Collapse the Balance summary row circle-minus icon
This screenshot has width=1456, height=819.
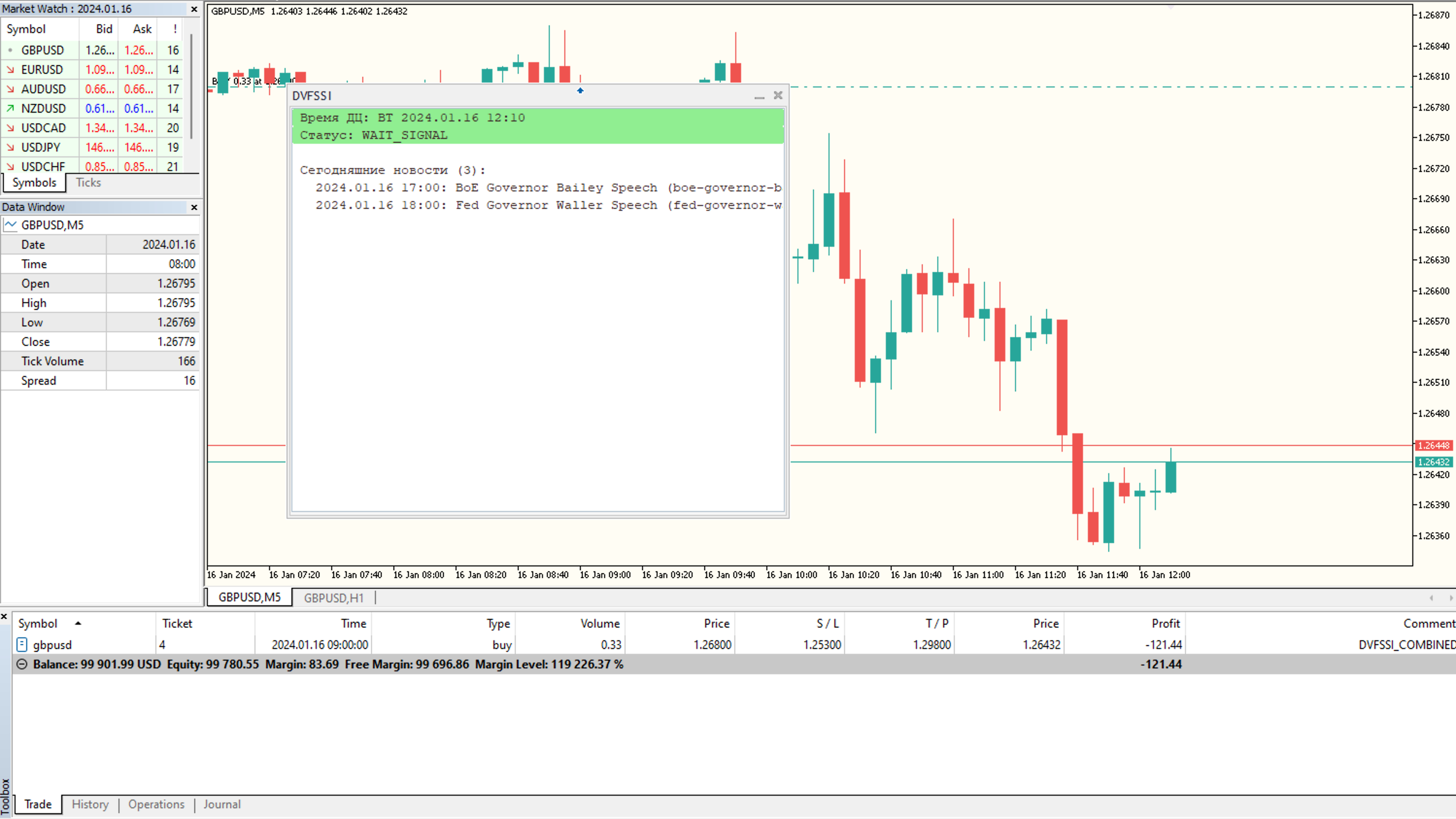pos(21,664)
